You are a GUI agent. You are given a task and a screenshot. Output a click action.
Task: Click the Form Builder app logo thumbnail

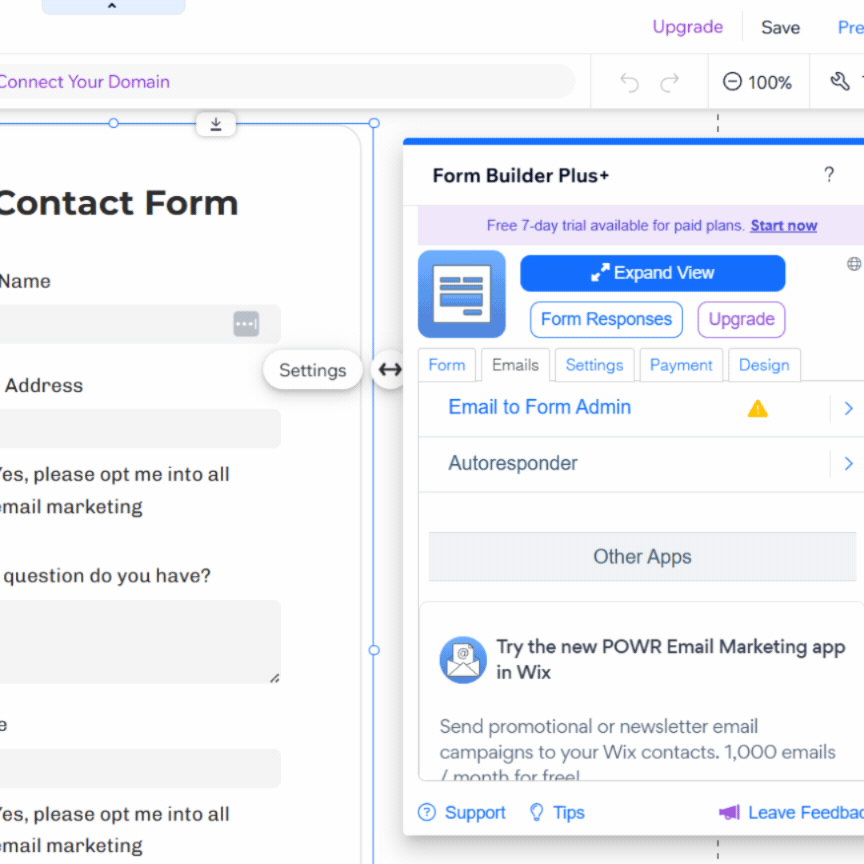[462, 294]
